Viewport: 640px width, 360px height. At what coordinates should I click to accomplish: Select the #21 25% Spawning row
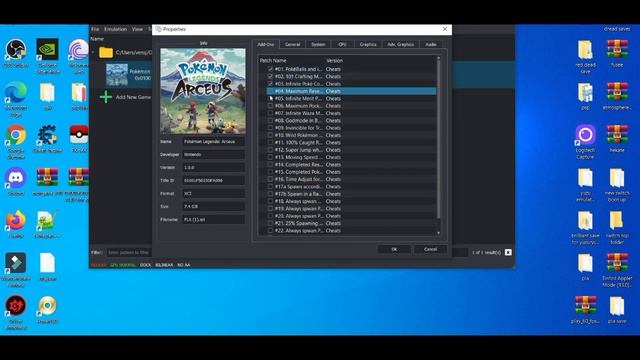(x=351, y=223)
